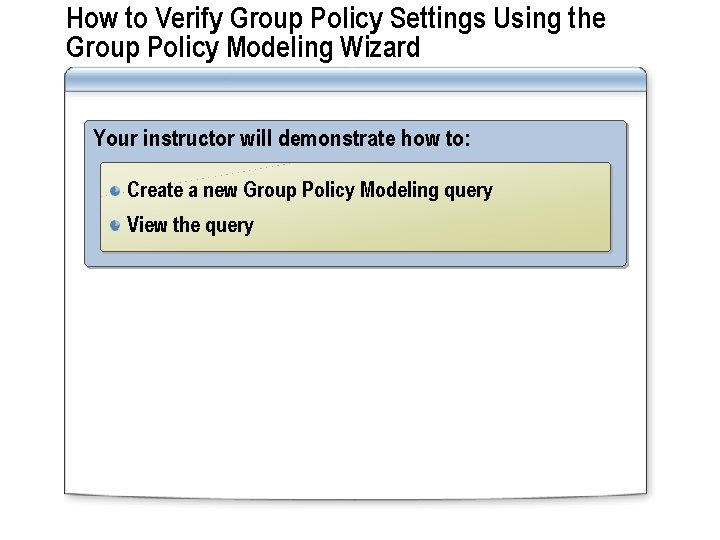Click the blue bullet beside 'Create a new'

click(x=116, y=190)
